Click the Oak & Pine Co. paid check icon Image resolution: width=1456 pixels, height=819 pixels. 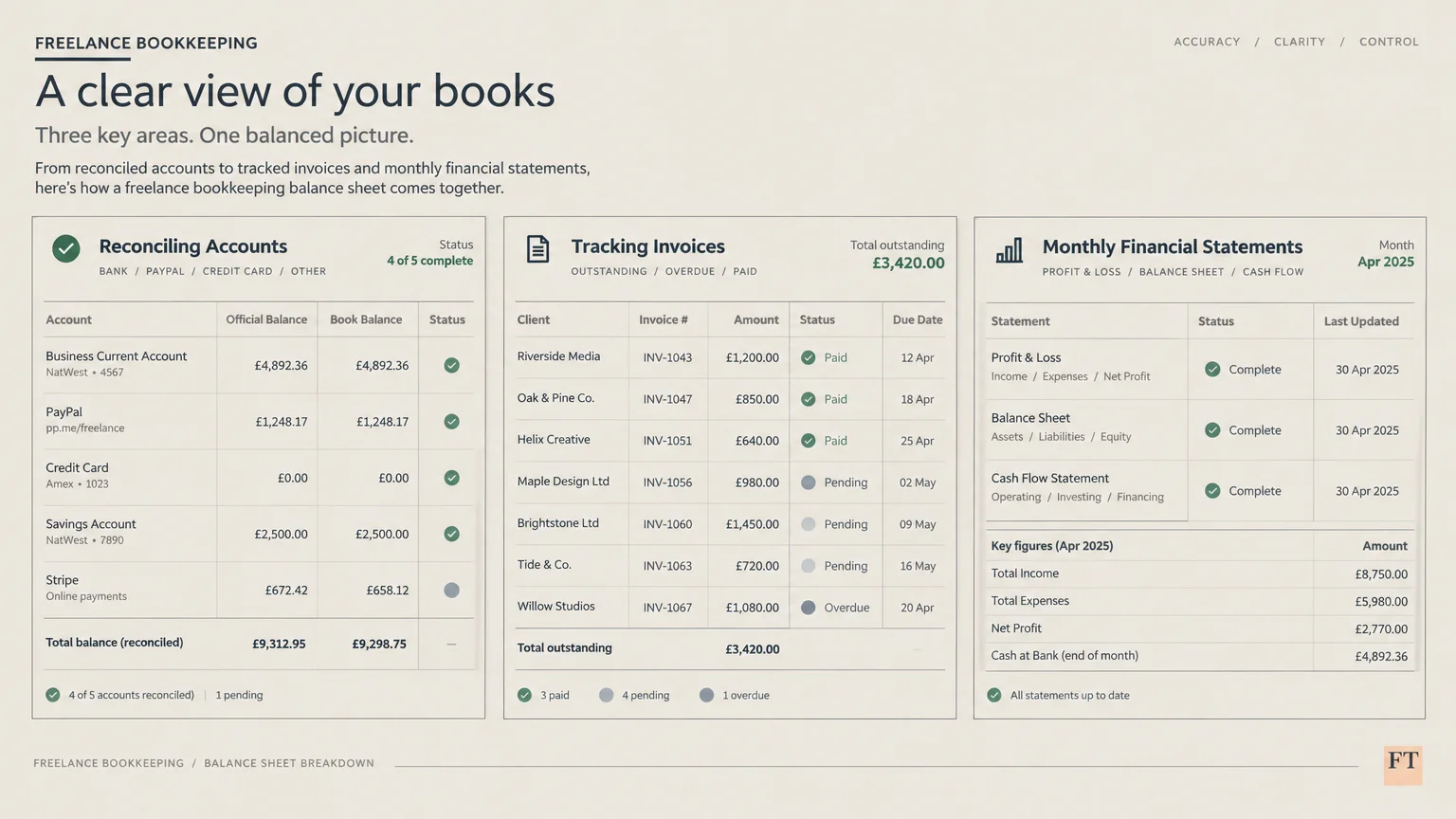click(x=809, y=399)
